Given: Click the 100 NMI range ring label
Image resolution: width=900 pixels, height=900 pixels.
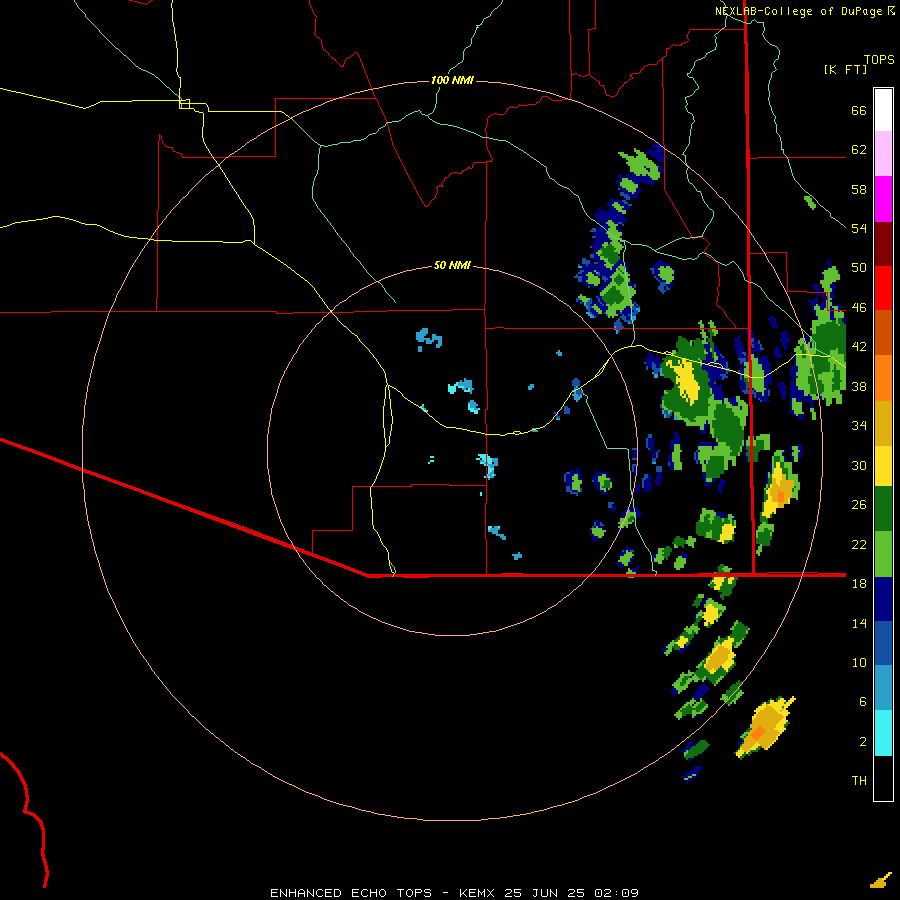Looking at the screenshot, I should (452, 80).
